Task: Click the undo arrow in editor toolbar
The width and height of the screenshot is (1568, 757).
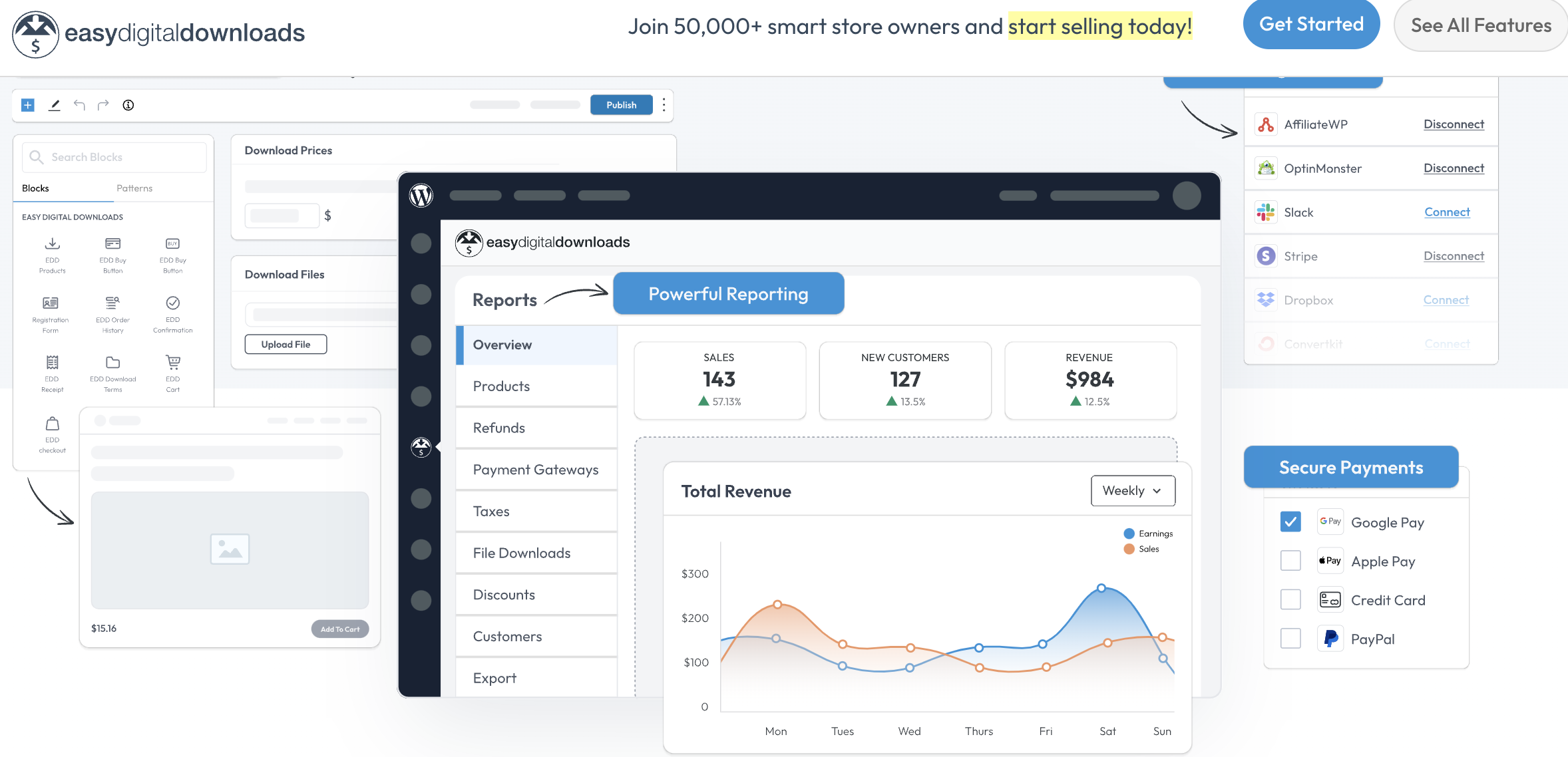Action: pos(79,105)
